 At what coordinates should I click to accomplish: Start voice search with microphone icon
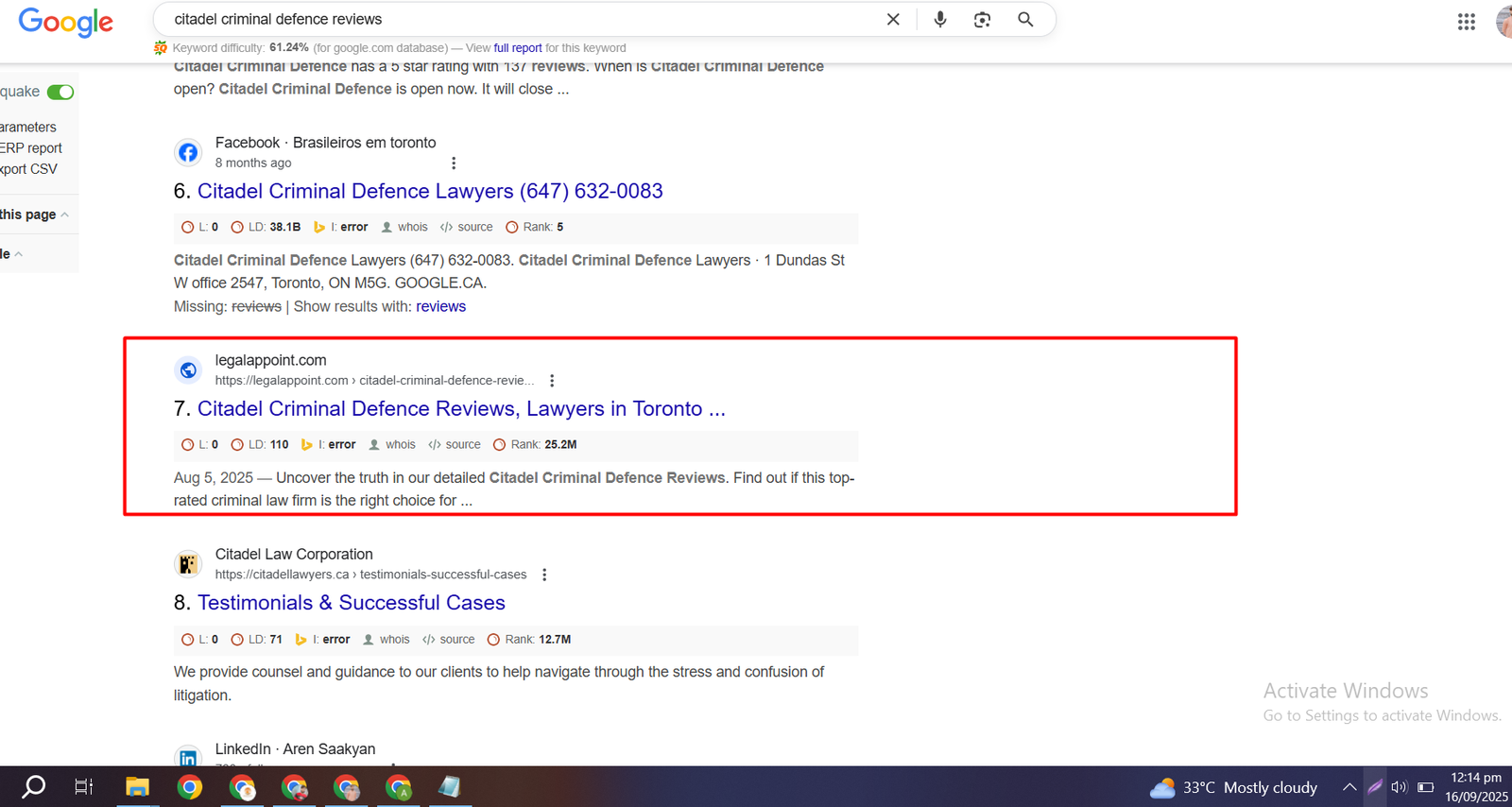point(939,20)
